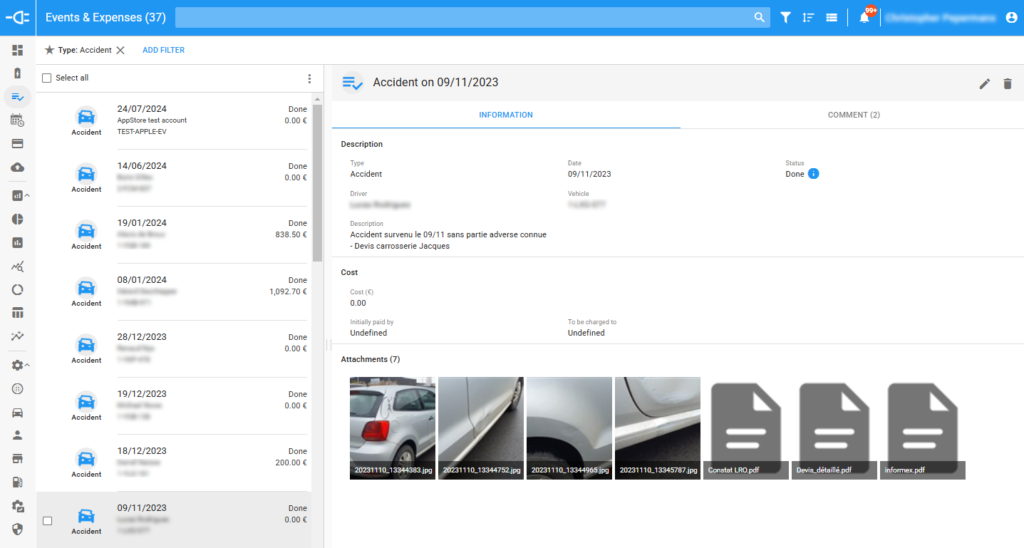The image size is (1024, 548).
Task: Switch to the Comment (2) tab
Action: (853, 115)
